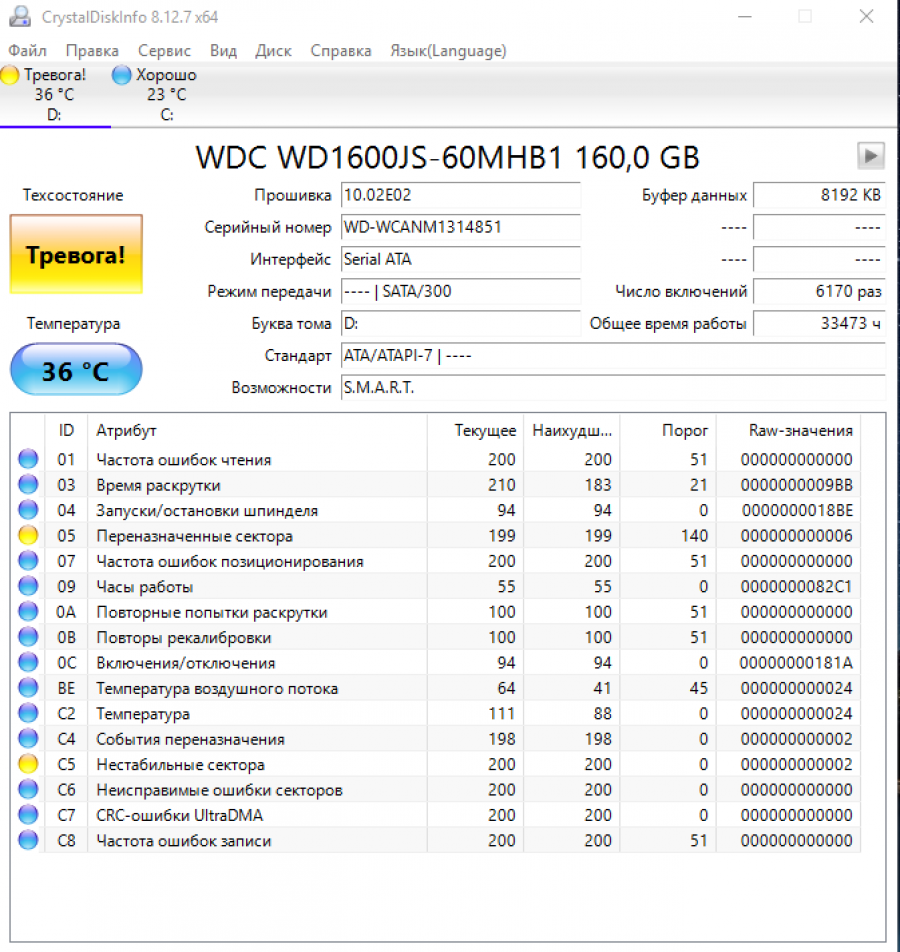Viewport: 900px width, 952px height.
Task: Open the Сервис menu
Action: pos(164,50)
